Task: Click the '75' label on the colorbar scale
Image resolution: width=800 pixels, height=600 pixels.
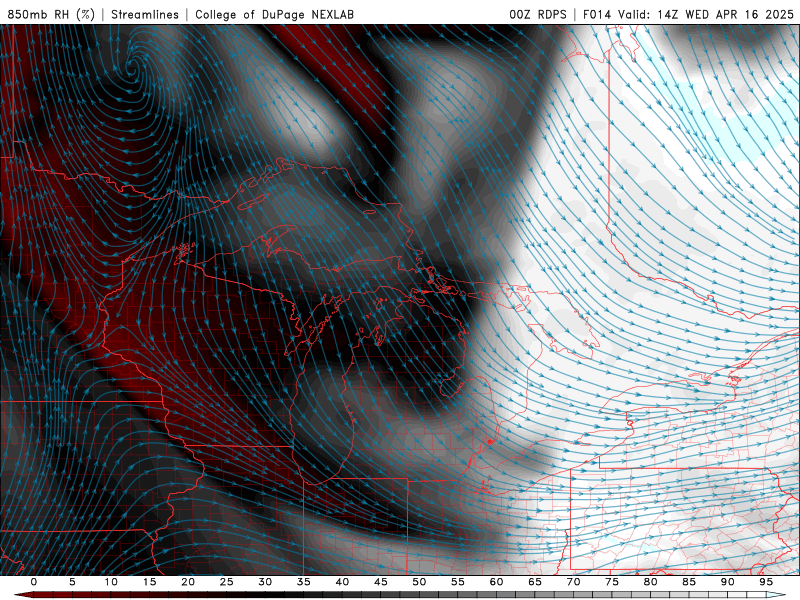Action: (612, 582)
